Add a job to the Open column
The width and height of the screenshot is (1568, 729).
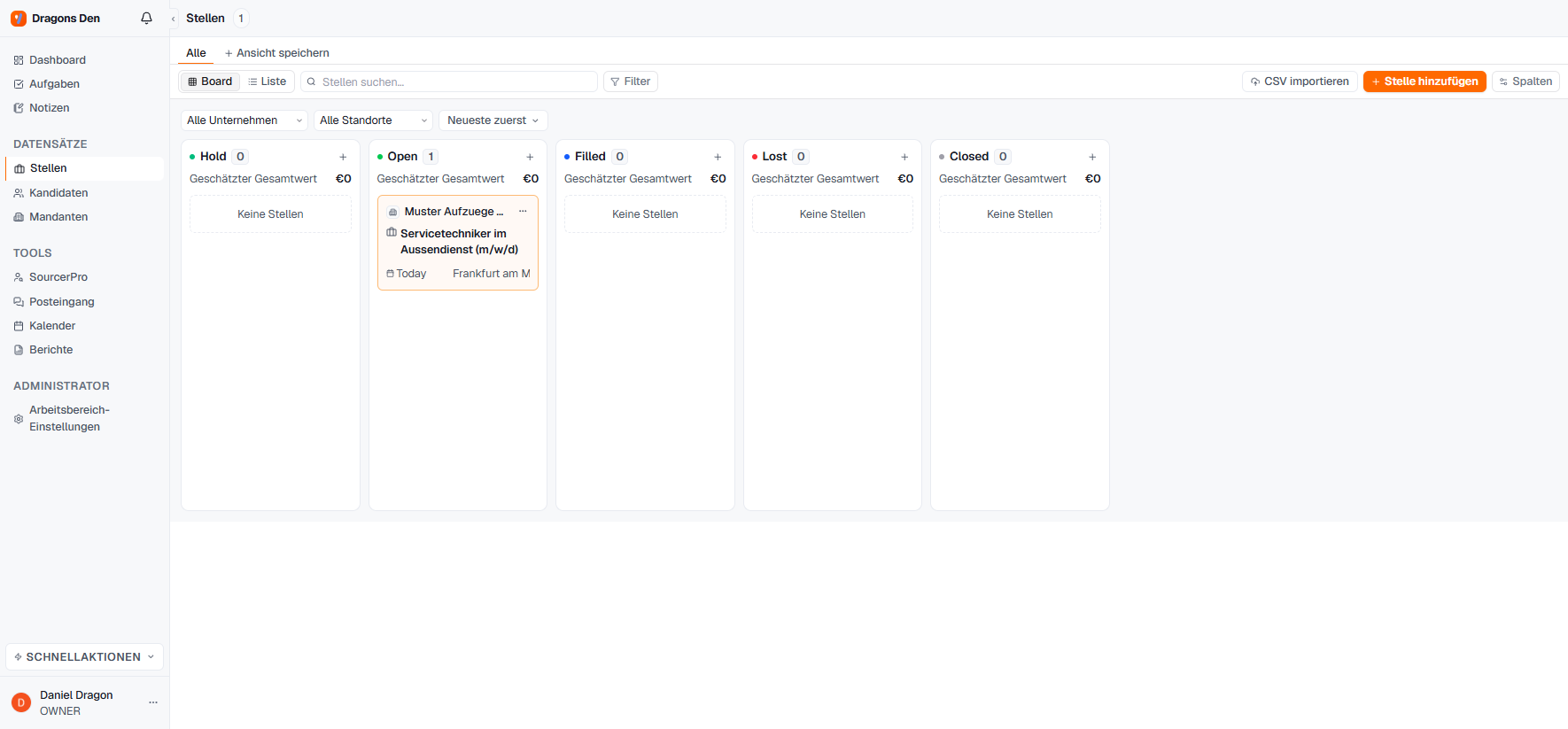[x=530, y=157]
